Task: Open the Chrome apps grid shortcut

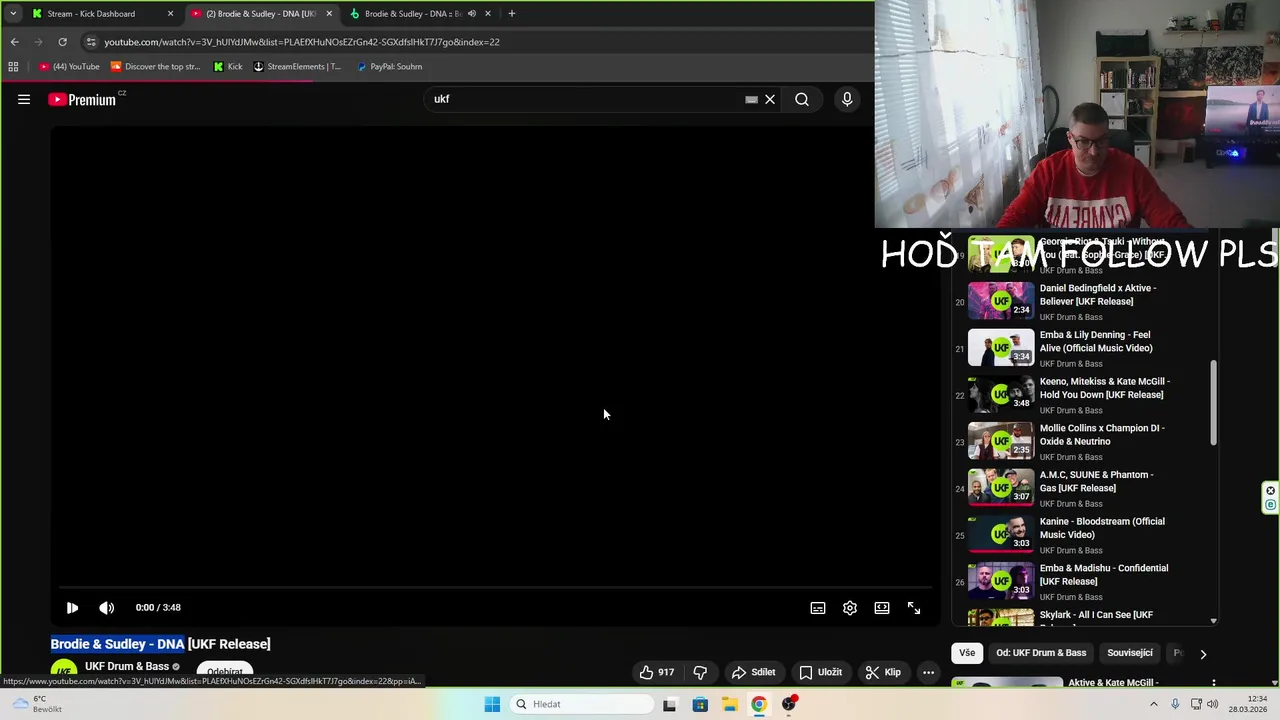Action: (x=13, y=67)
